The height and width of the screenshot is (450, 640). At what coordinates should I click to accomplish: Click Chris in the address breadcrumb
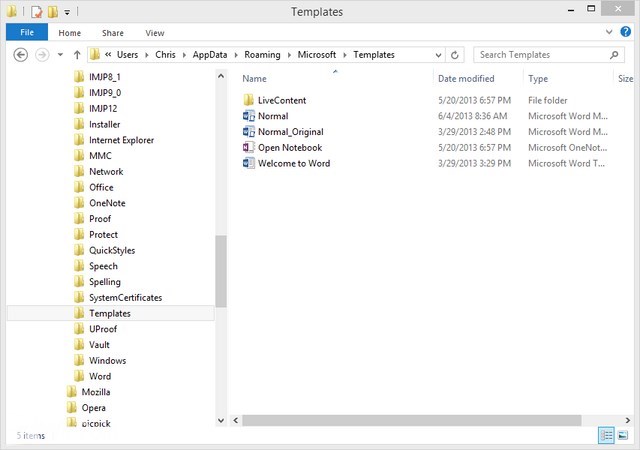click(165, 55)
